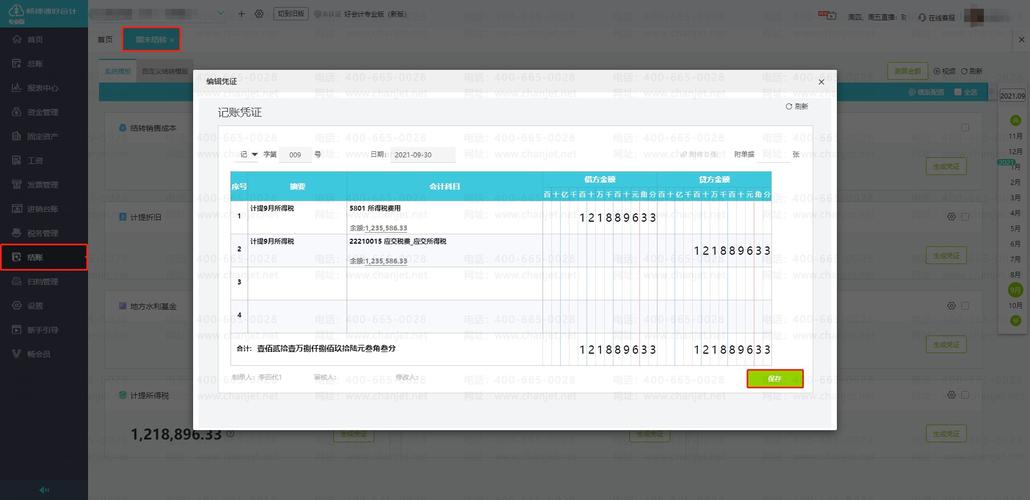Viewport: 1030px width, 500px height.
Task: Click the green 保存 button
Action: (774, 379)
